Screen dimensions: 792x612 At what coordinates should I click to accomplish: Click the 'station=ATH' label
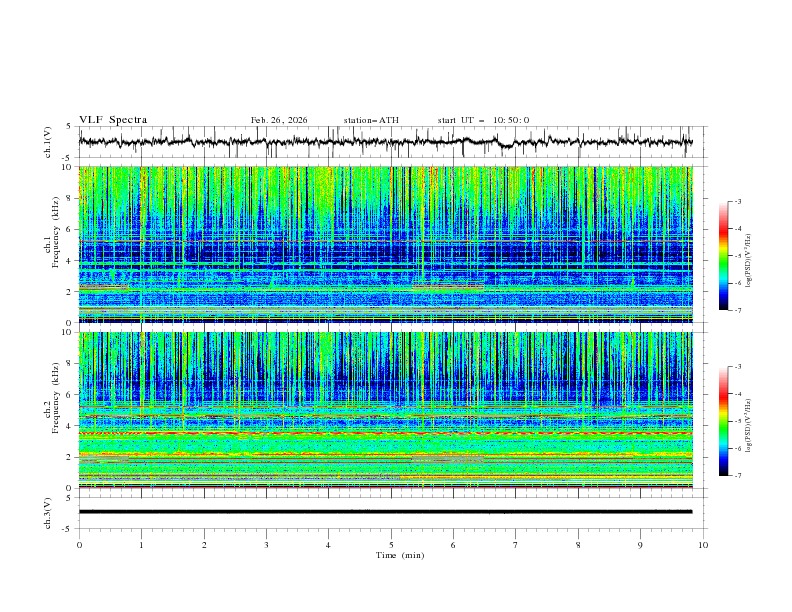(371, 120)
